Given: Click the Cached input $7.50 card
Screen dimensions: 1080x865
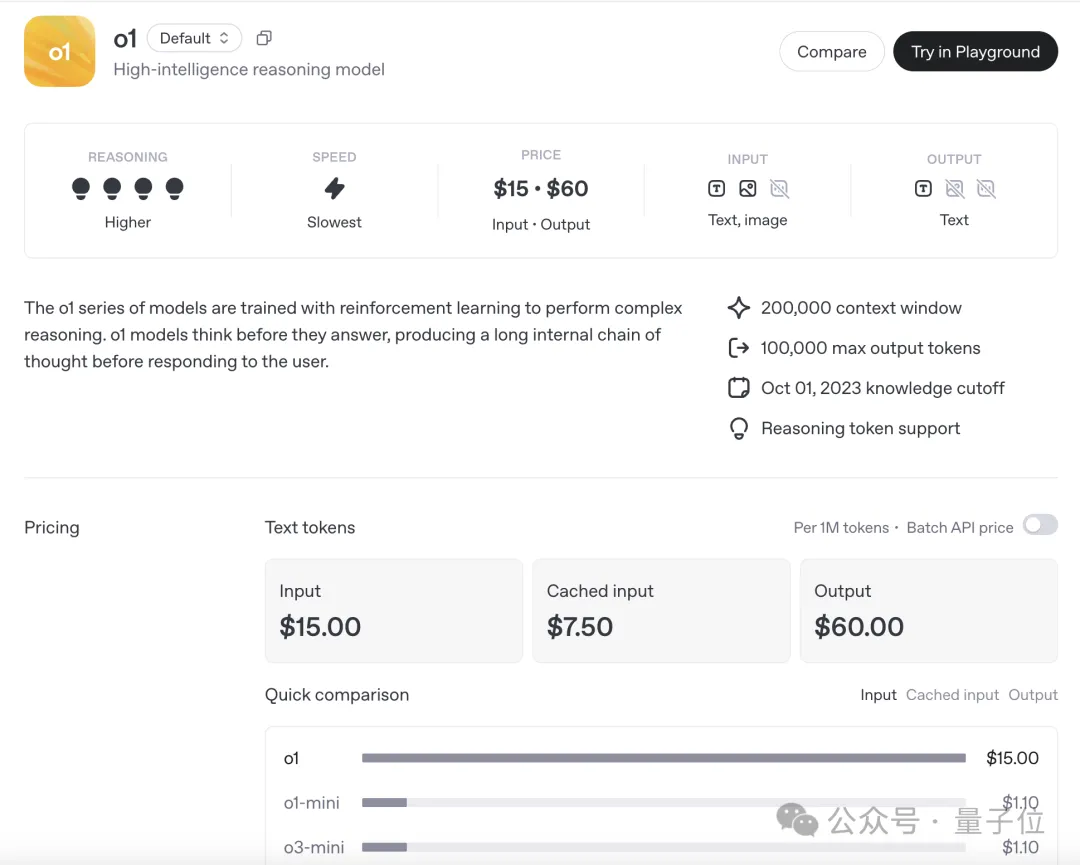Looking at the screenshot, I should tap(661, 610).
